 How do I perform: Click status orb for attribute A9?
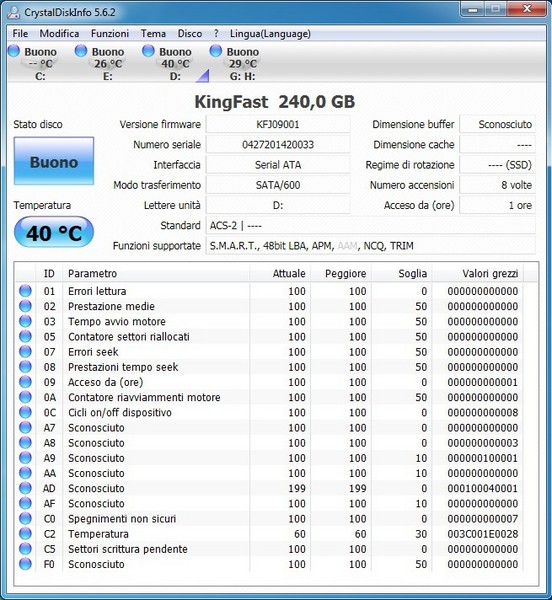25,458
